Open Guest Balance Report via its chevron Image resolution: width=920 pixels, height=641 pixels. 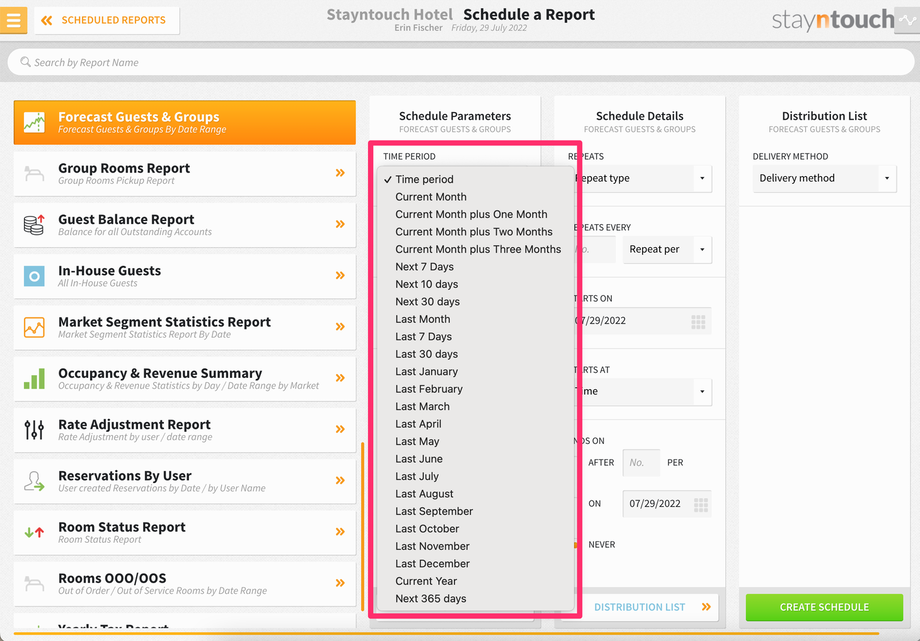[340, 224]
